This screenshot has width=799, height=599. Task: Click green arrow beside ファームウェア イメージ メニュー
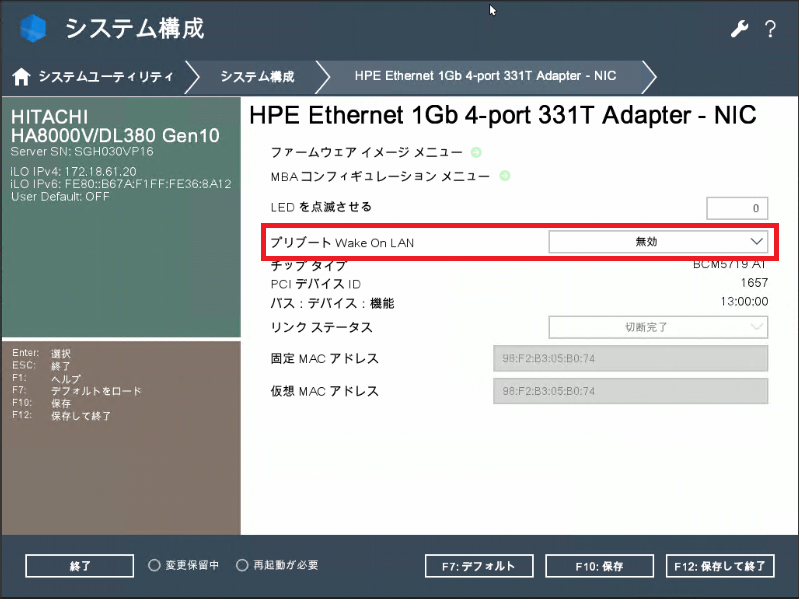coord(476,152)
